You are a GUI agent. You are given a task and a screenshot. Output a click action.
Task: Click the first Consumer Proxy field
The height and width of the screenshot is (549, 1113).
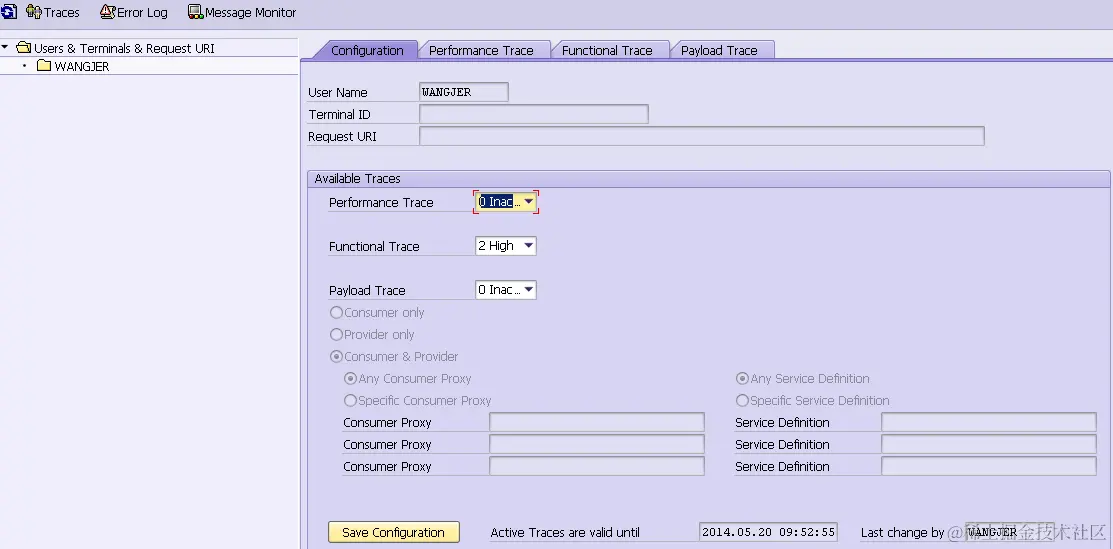pyautogui.click(x=597, y=422)
